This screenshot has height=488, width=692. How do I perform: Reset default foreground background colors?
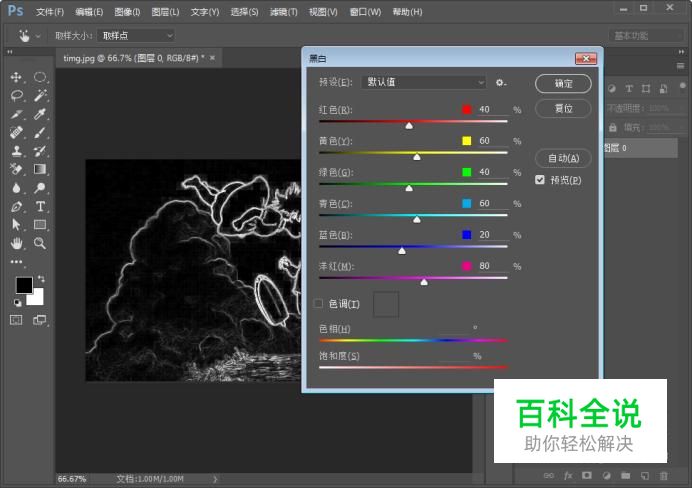(17, 303)
